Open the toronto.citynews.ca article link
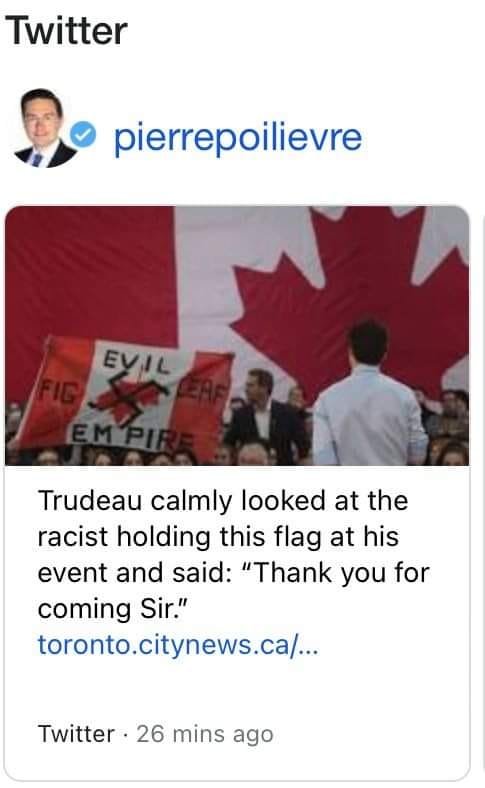The height and width of the screenshot is (788, 485). tap(178, 644)
